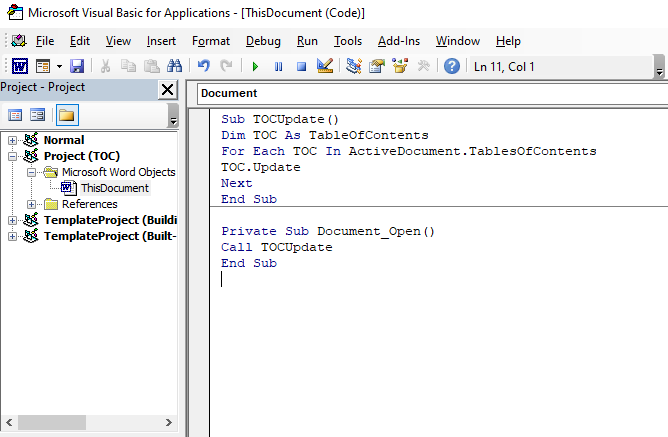Viewport: 668px width, 437px height.
Task: Open Find with the binoculars icon
Action: pos(174,66)
